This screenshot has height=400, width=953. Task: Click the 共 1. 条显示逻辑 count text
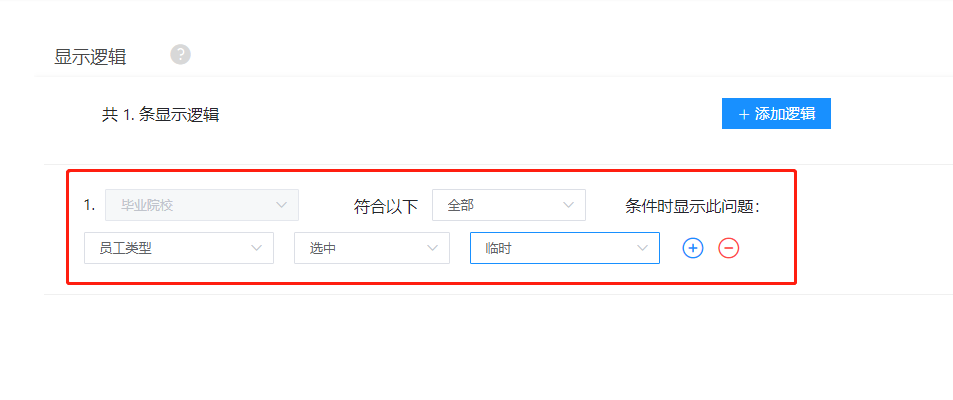[160, 114]
